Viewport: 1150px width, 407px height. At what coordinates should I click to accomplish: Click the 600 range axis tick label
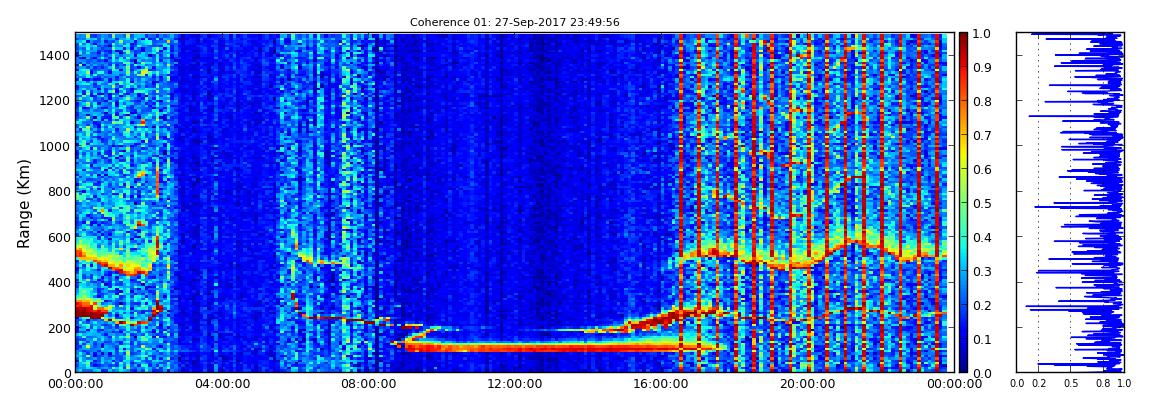(x=59, y=238)
